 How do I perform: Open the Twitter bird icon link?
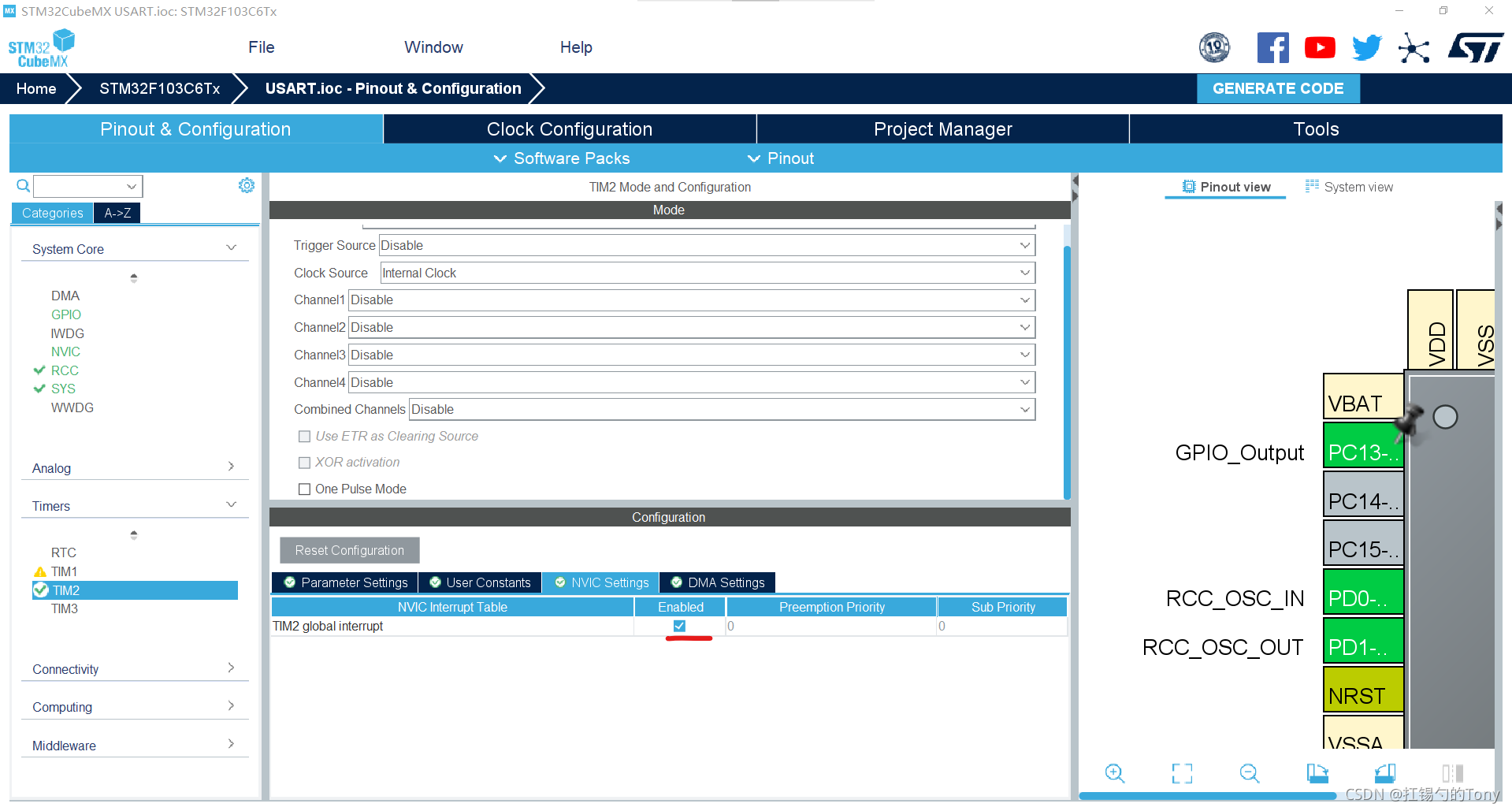(x=1367, y=48)
